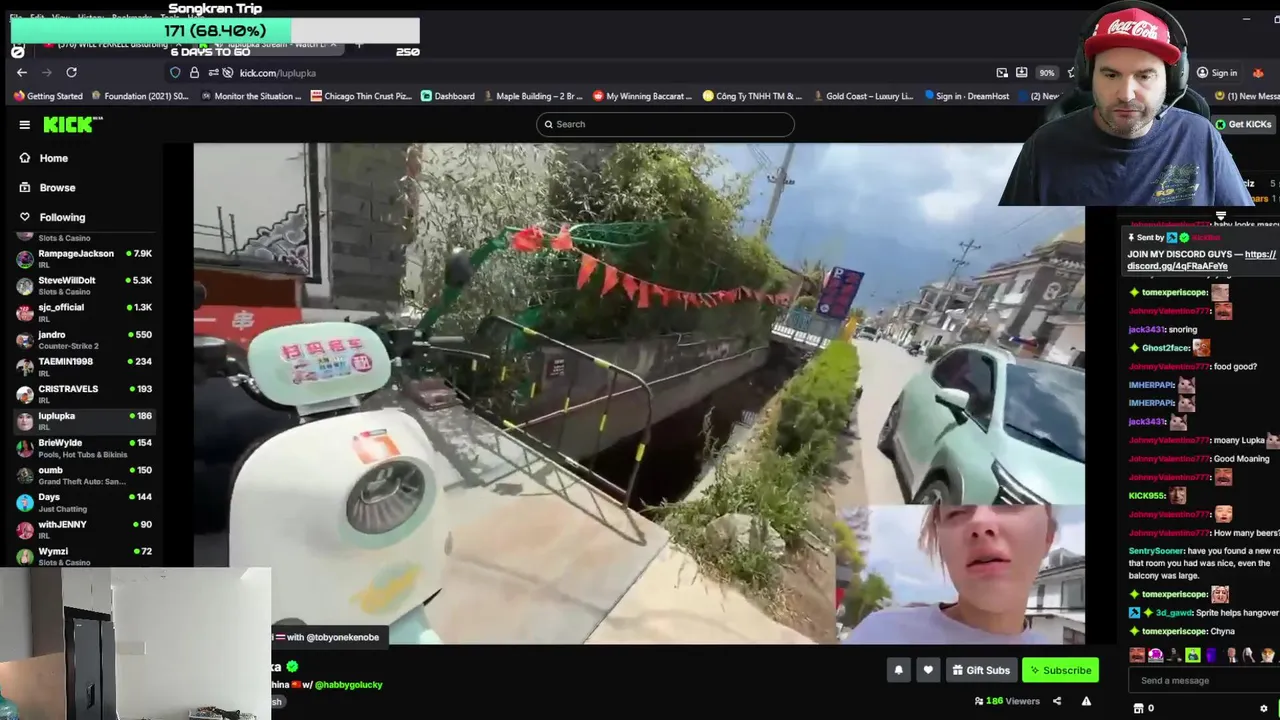Pick the green-background emote in chat row
Screen dimensions: 1280x720
pyautogui.click(x=1193, y=655)
